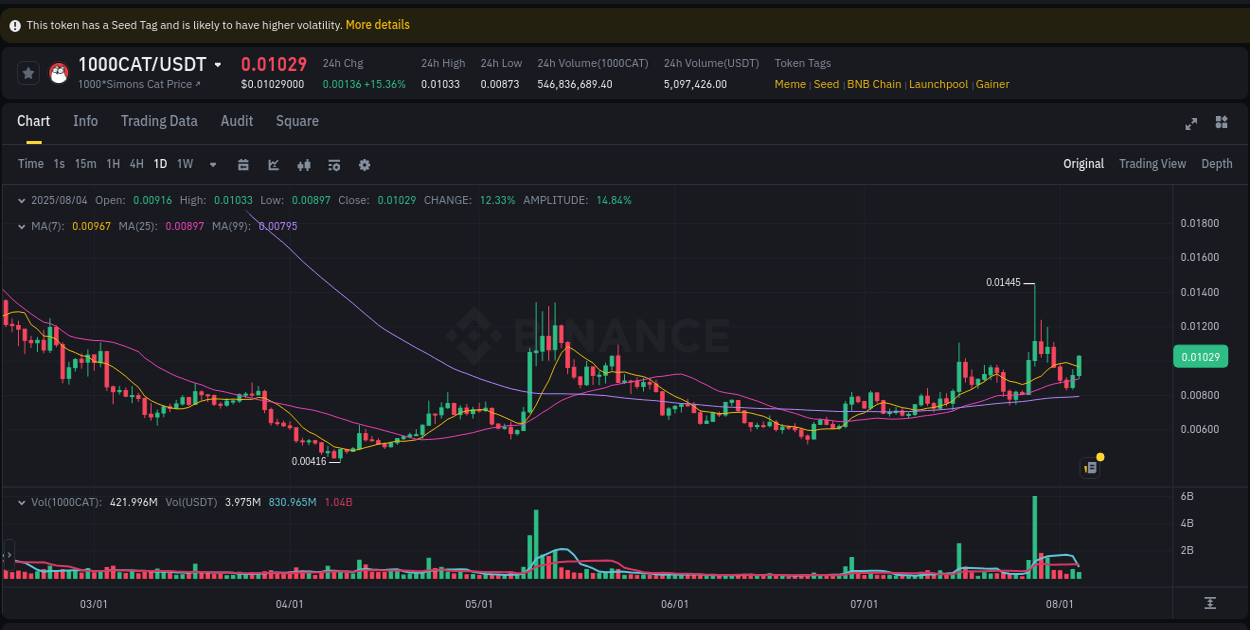Open the Depth chart view
The image size is (1250, 630).
coord(1217,163)
